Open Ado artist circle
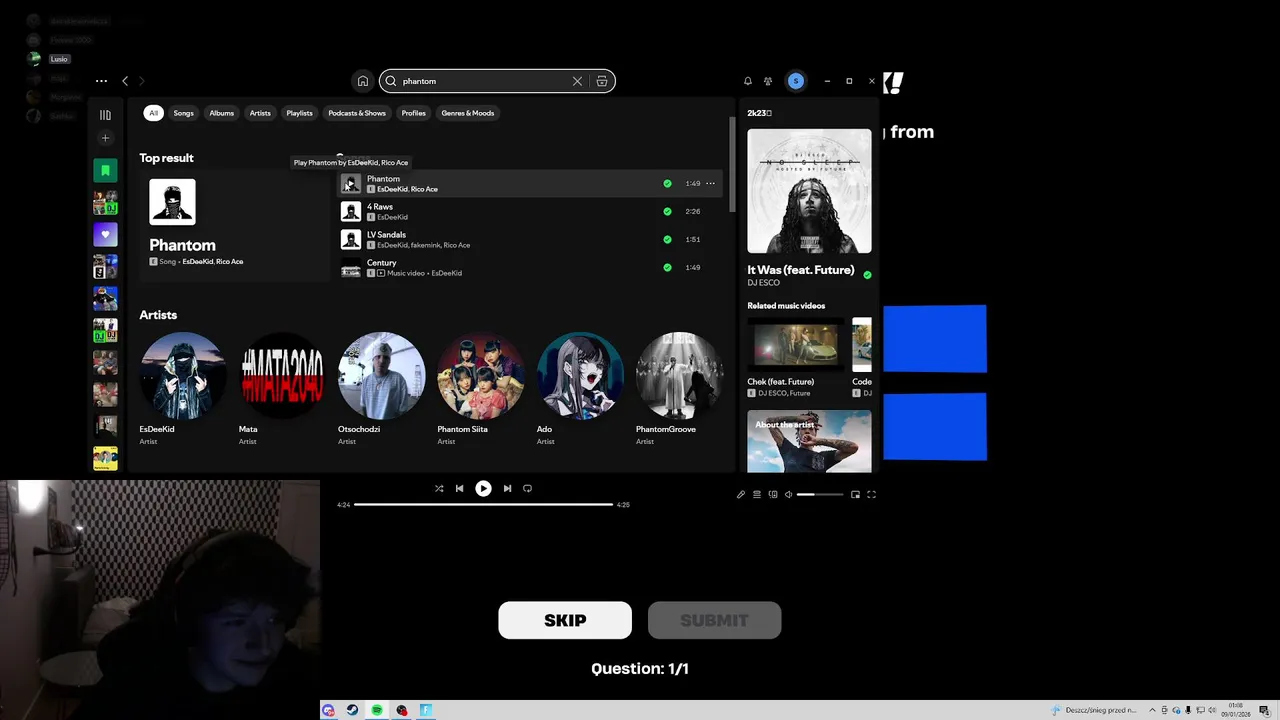 coord(580,375)
